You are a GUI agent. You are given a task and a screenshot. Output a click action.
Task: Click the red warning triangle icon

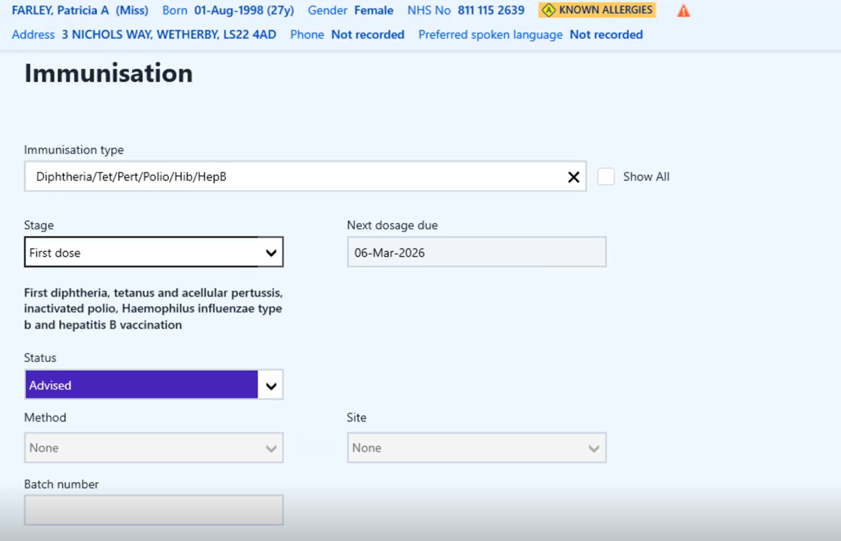click(x=683, y=11)
